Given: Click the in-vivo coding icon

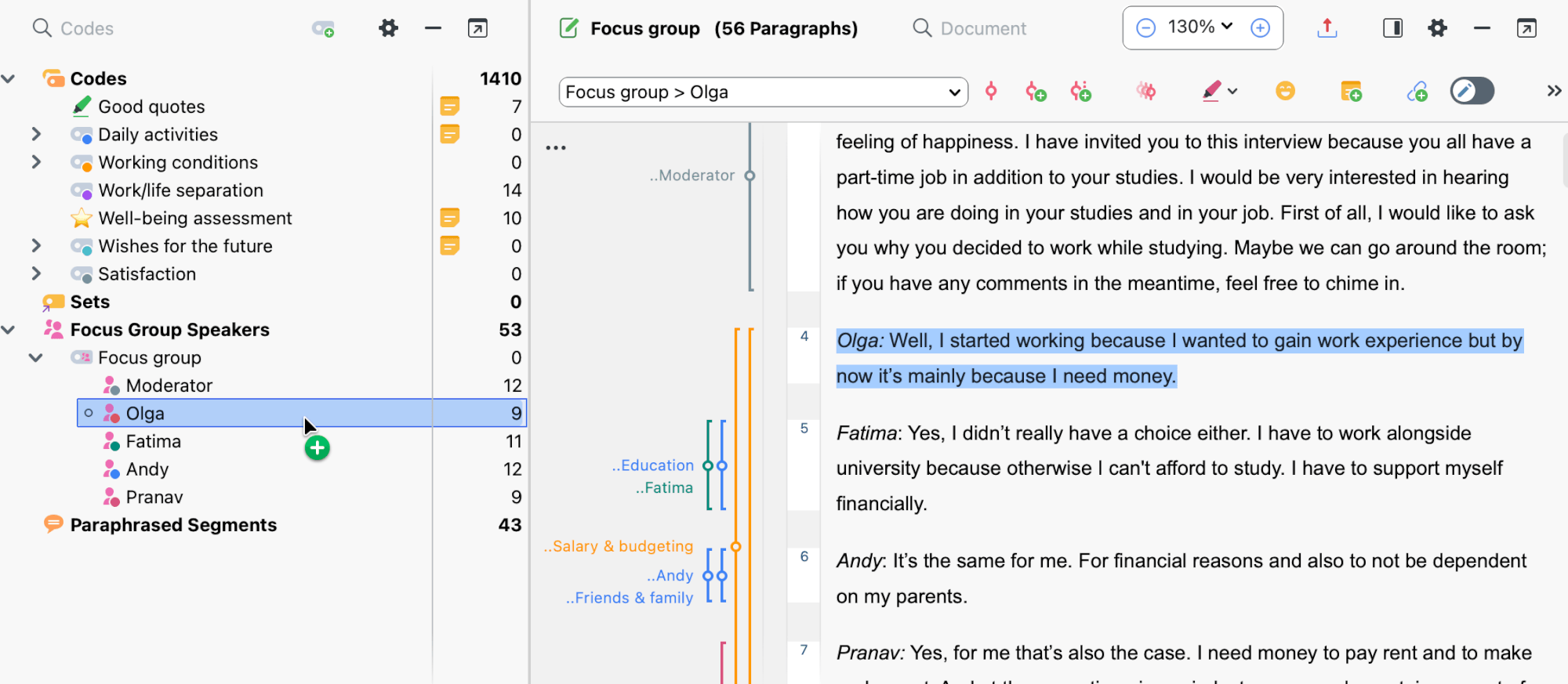Looking at the screenshot, I should (1081, 92).
